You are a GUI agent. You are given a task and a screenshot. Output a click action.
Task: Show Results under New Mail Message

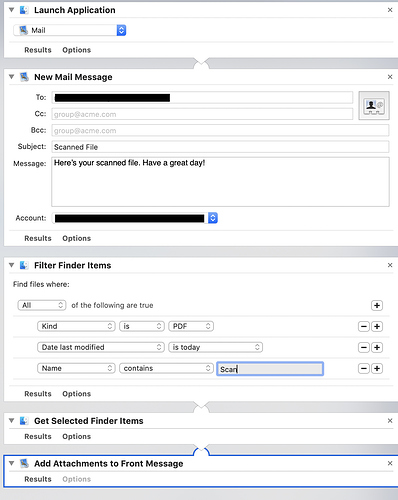point(38,238)
